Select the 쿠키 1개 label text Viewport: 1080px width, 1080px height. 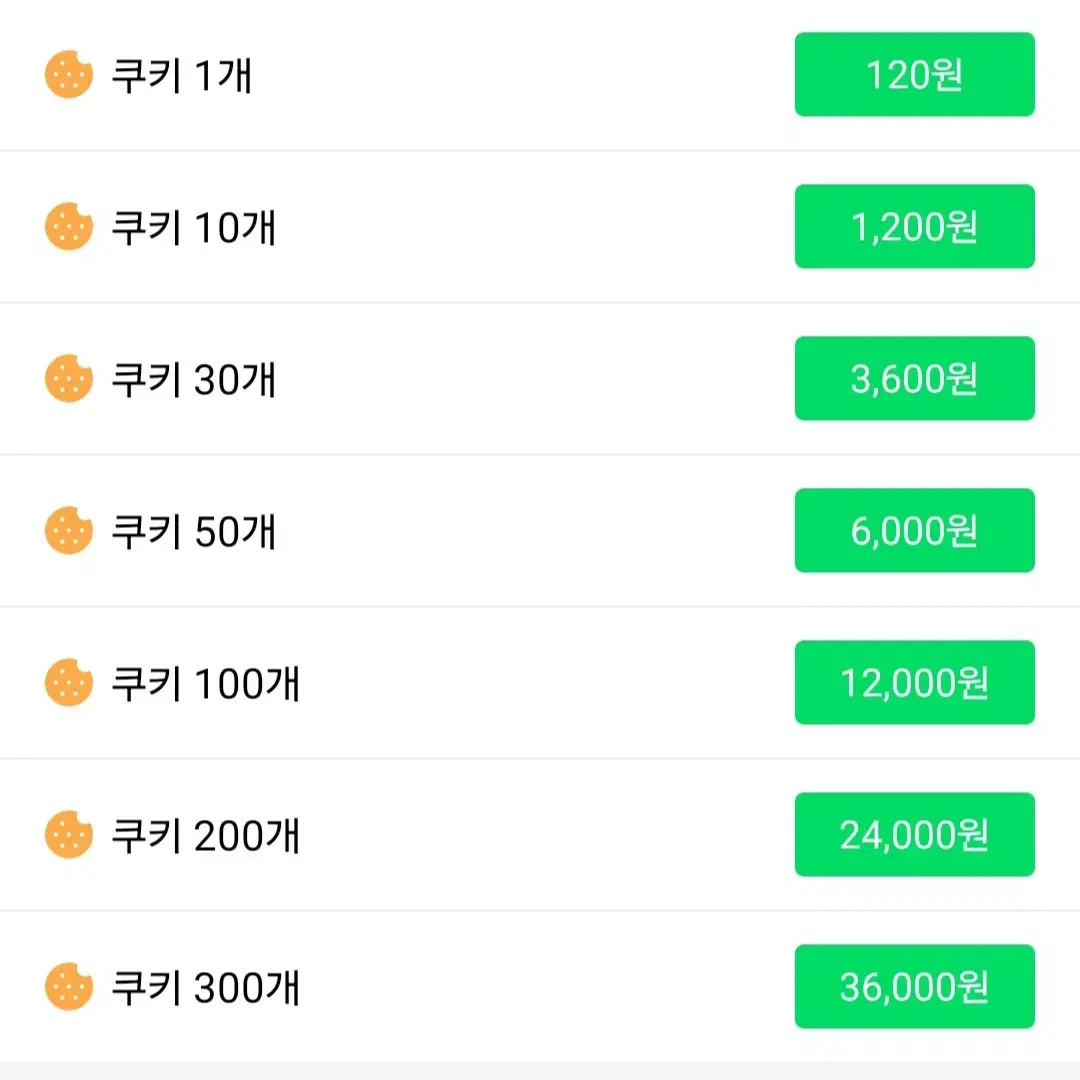tap(182, 75)
